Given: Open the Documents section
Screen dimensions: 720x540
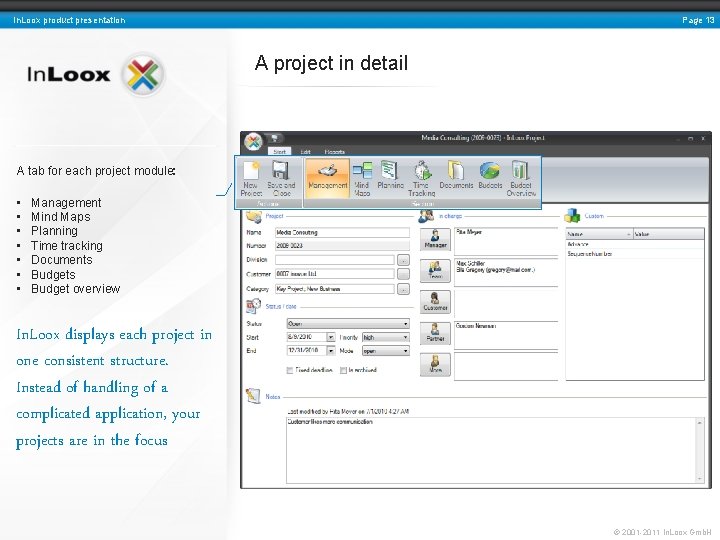Looking at the screenshot, I should [x=456, y=176].
